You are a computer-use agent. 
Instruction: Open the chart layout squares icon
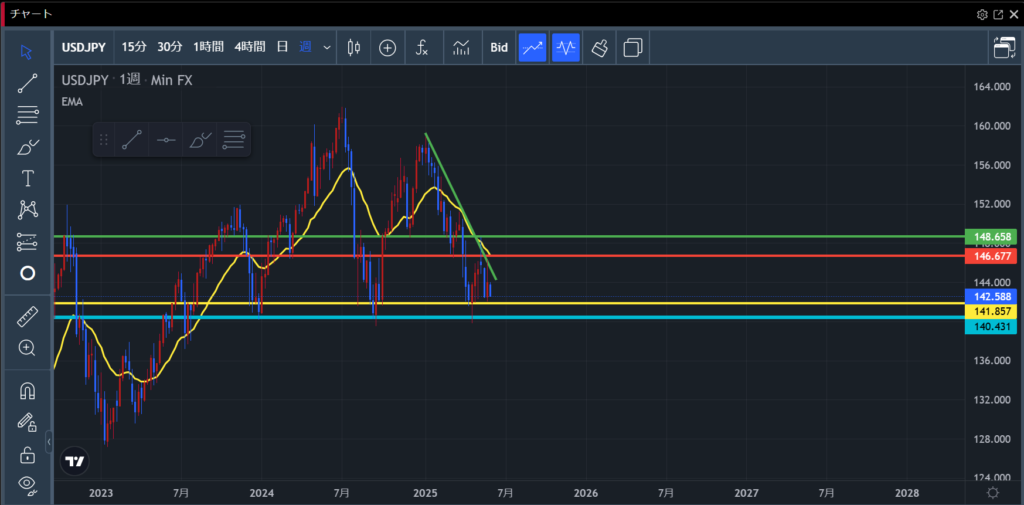pyautogui.click(x=633, y=47)
